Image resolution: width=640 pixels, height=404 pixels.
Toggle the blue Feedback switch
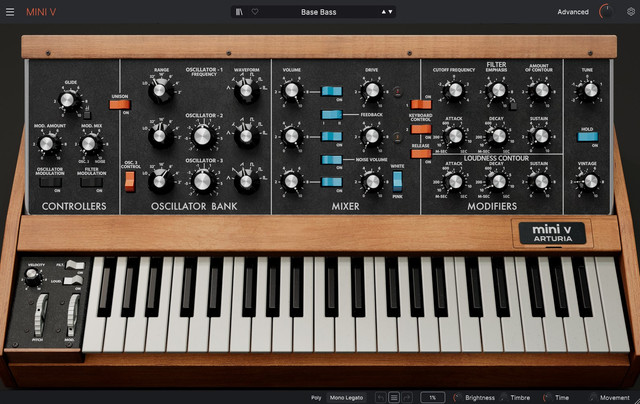click(332, 115)
